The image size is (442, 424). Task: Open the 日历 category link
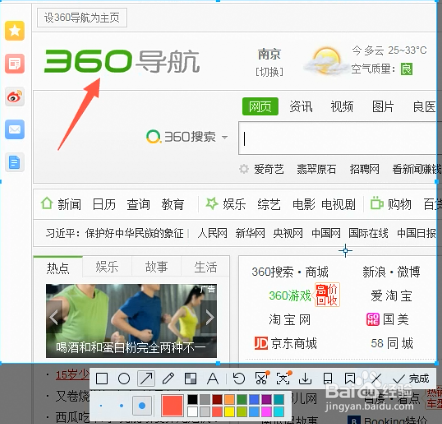pyautogui.click(x=104, y=204)
